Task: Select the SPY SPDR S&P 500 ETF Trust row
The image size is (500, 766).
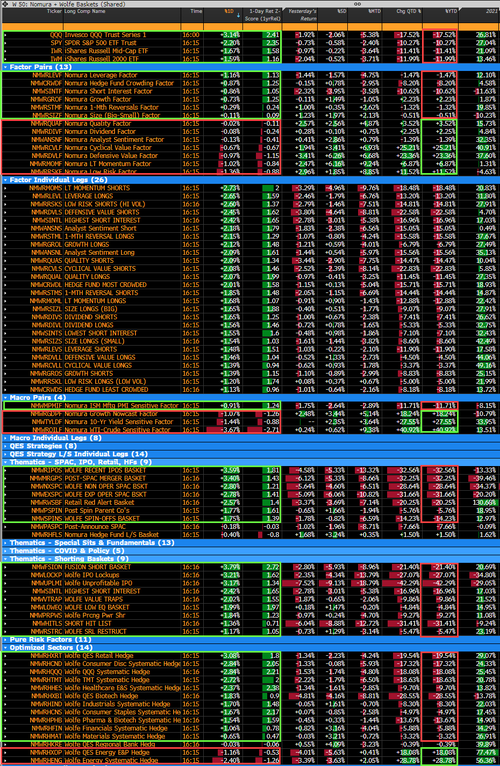Action: [250, 43]
